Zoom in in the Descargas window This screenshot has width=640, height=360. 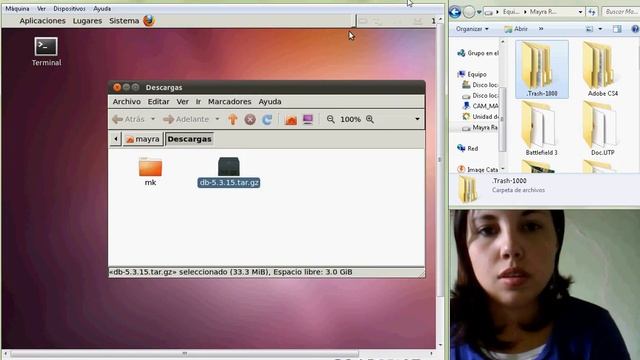coord(370,119)
